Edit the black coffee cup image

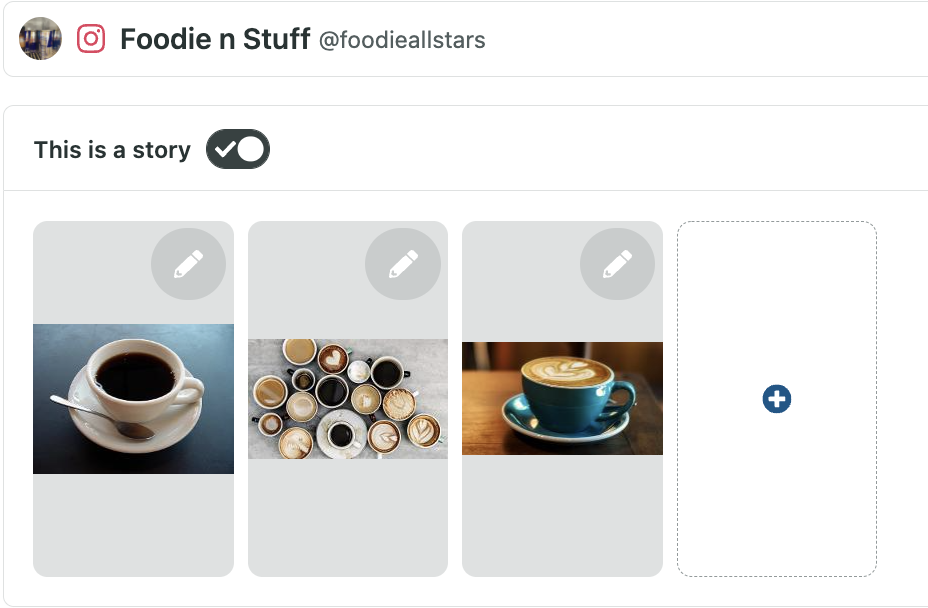pos(188,264)
